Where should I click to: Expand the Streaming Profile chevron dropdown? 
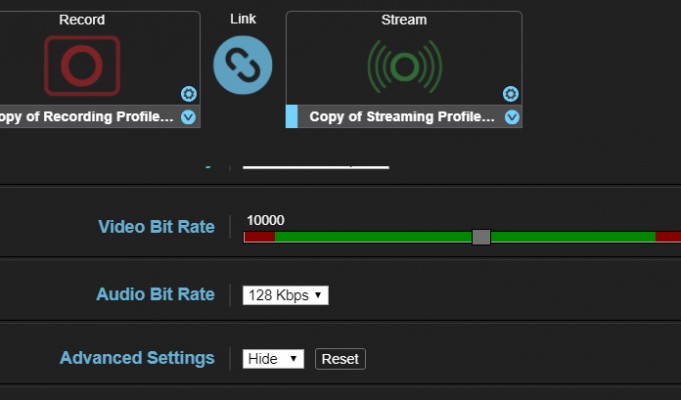click(512, 117)
